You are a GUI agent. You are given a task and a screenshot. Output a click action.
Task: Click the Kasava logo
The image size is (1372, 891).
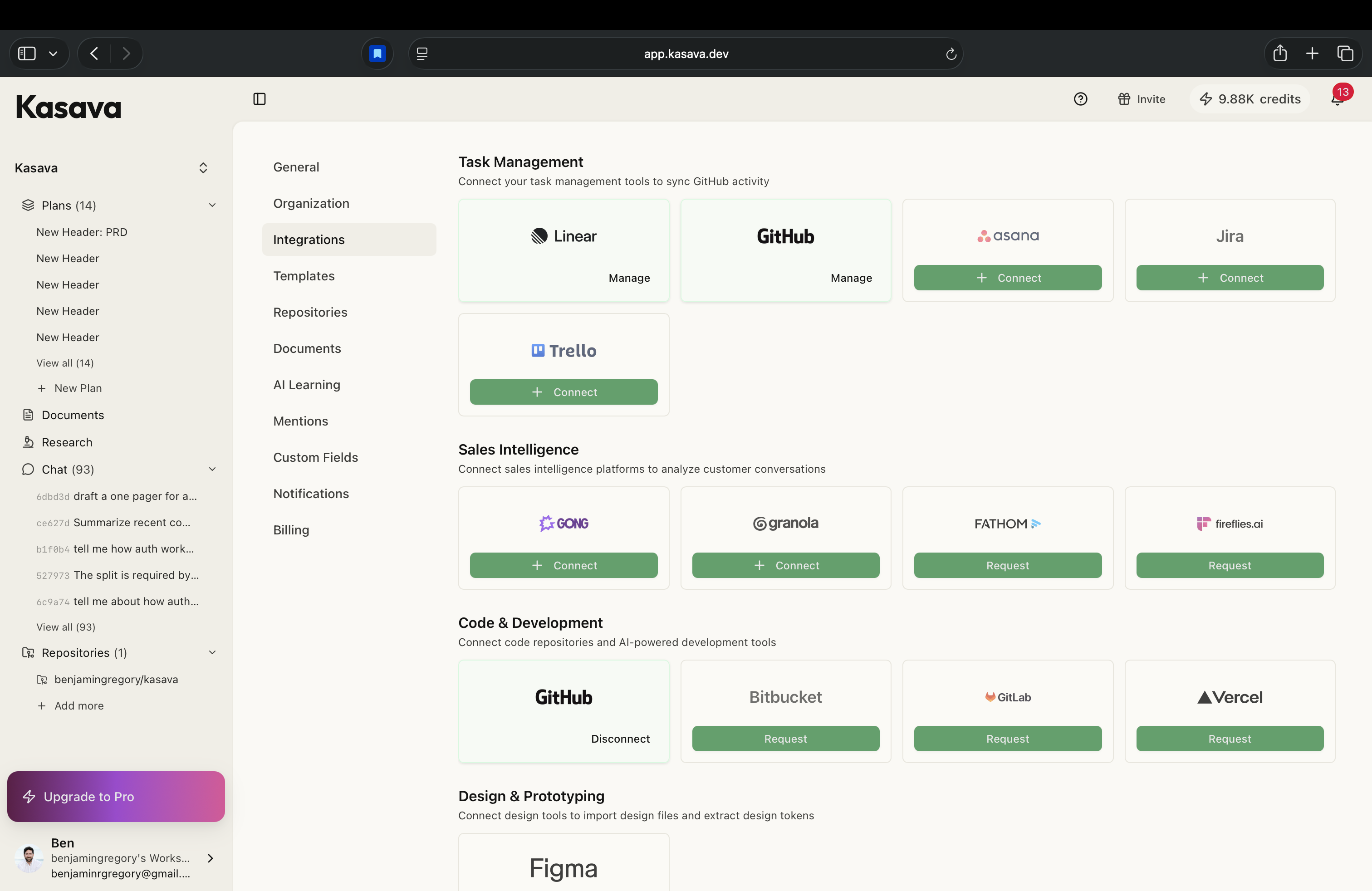coord(69,107)
